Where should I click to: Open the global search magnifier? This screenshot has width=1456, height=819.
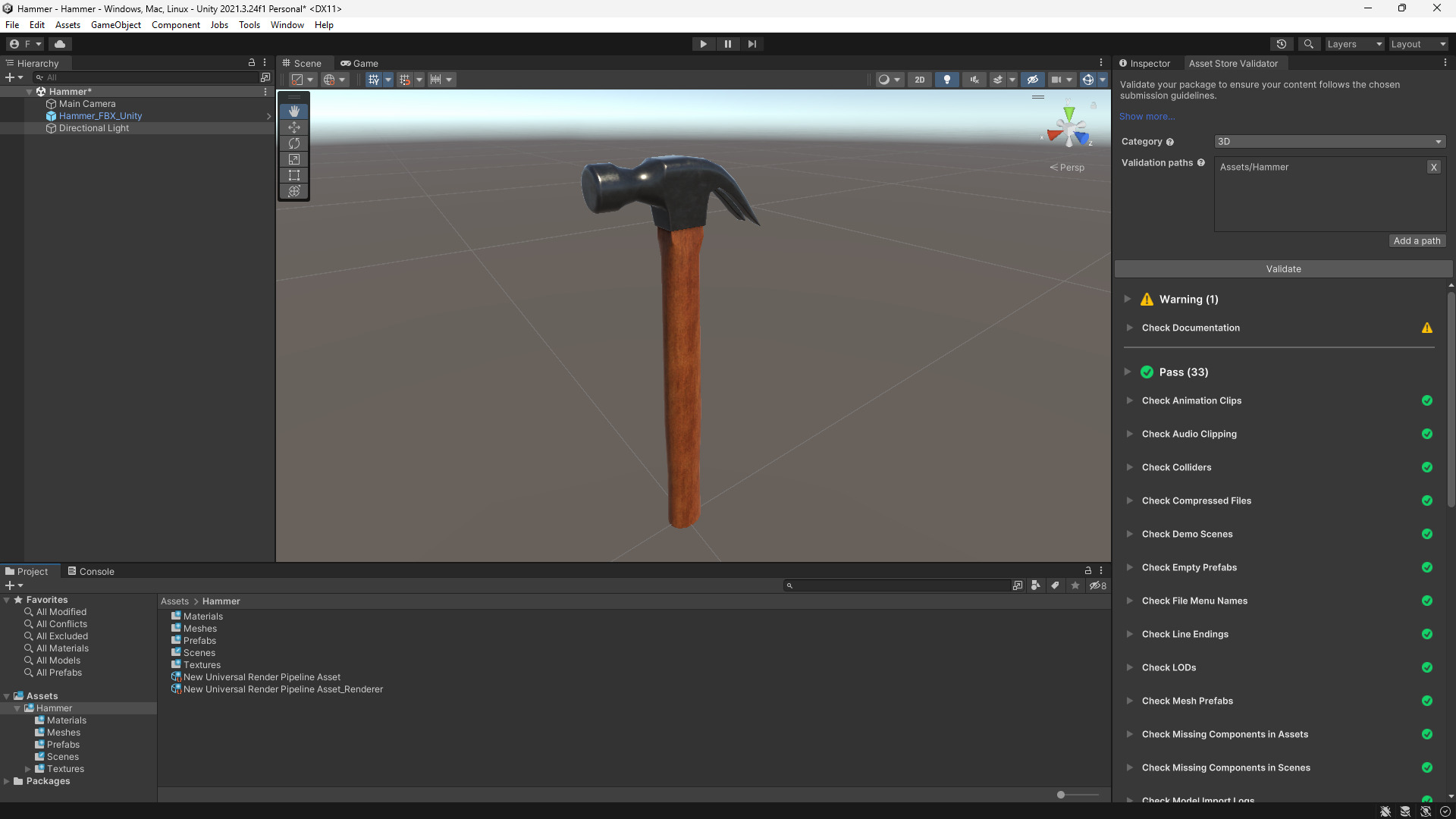(x=1309, y=44)
